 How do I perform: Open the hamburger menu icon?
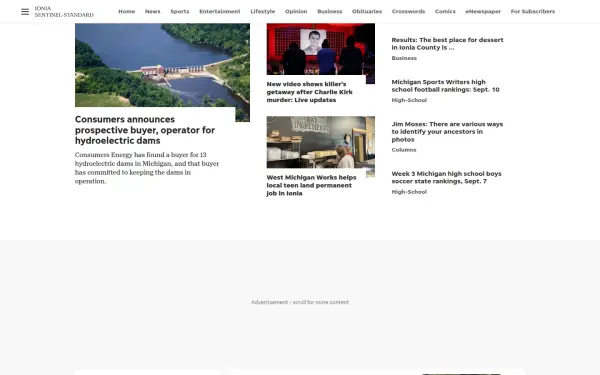25,12
